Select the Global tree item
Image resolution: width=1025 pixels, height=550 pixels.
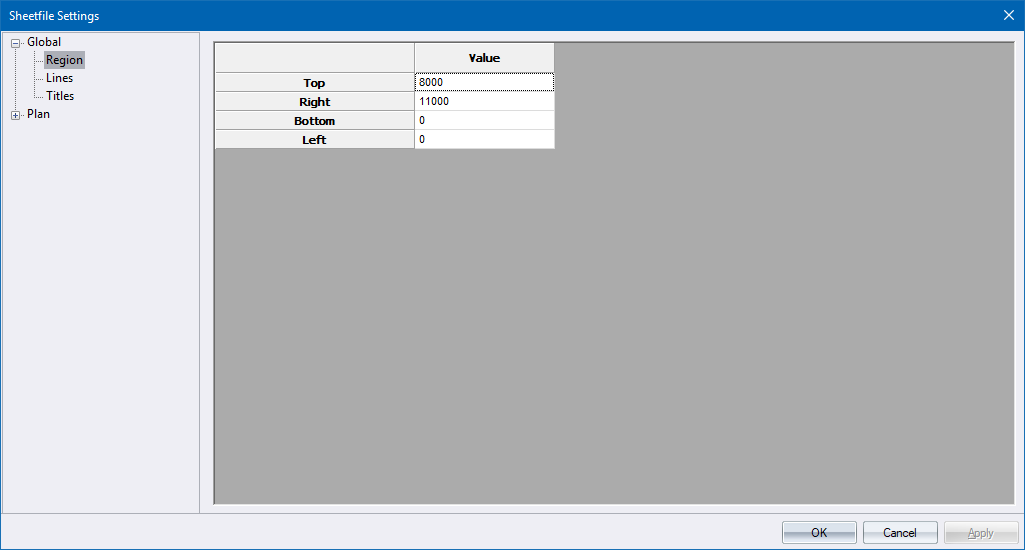[x=44, y=42]
